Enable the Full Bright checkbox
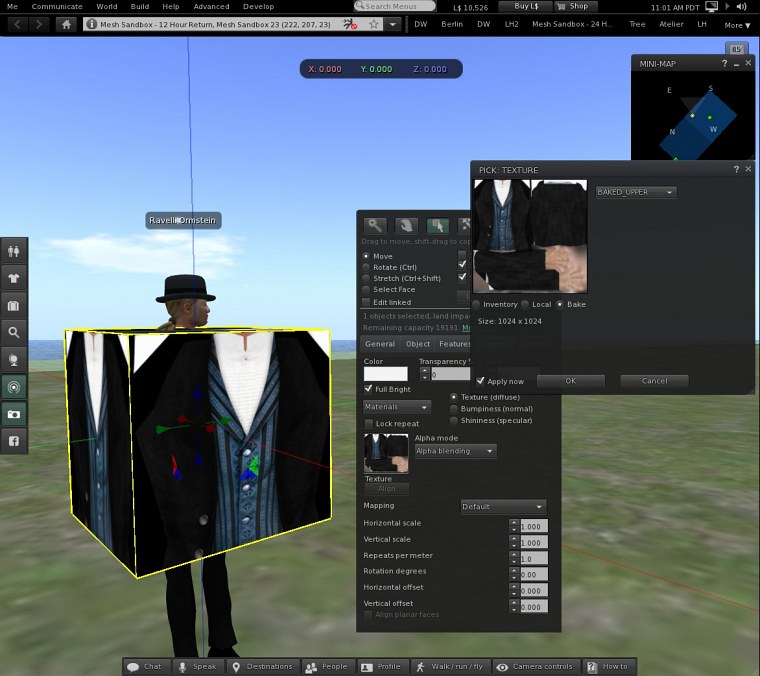The height and width of the screenshot is (676, 760). tap(368, 389)
